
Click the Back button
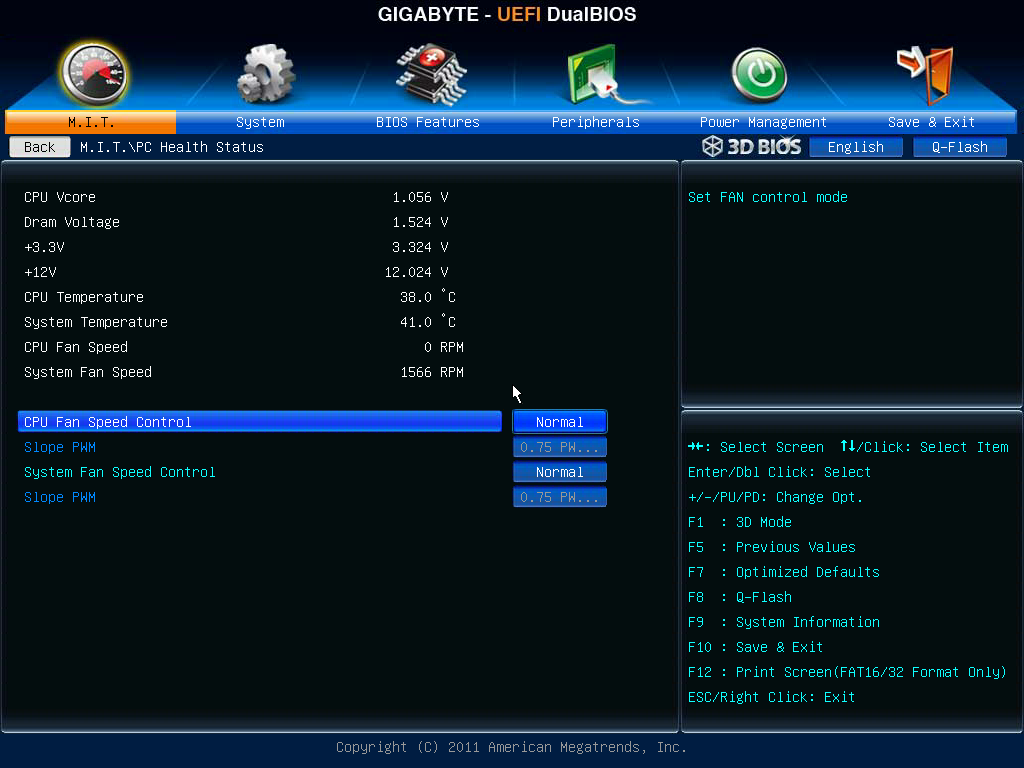click(x=40, y=147)
